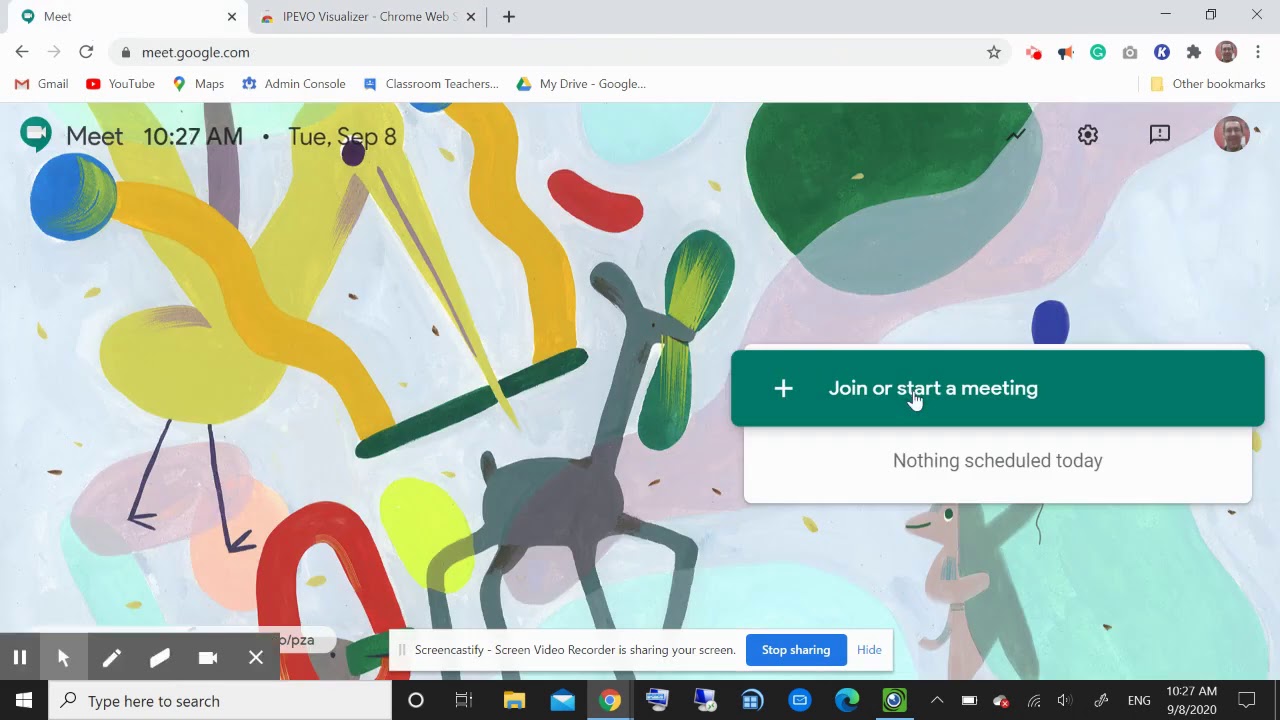
Task: Open the Chrome three-dot menu
Action: click(1258, 52)
